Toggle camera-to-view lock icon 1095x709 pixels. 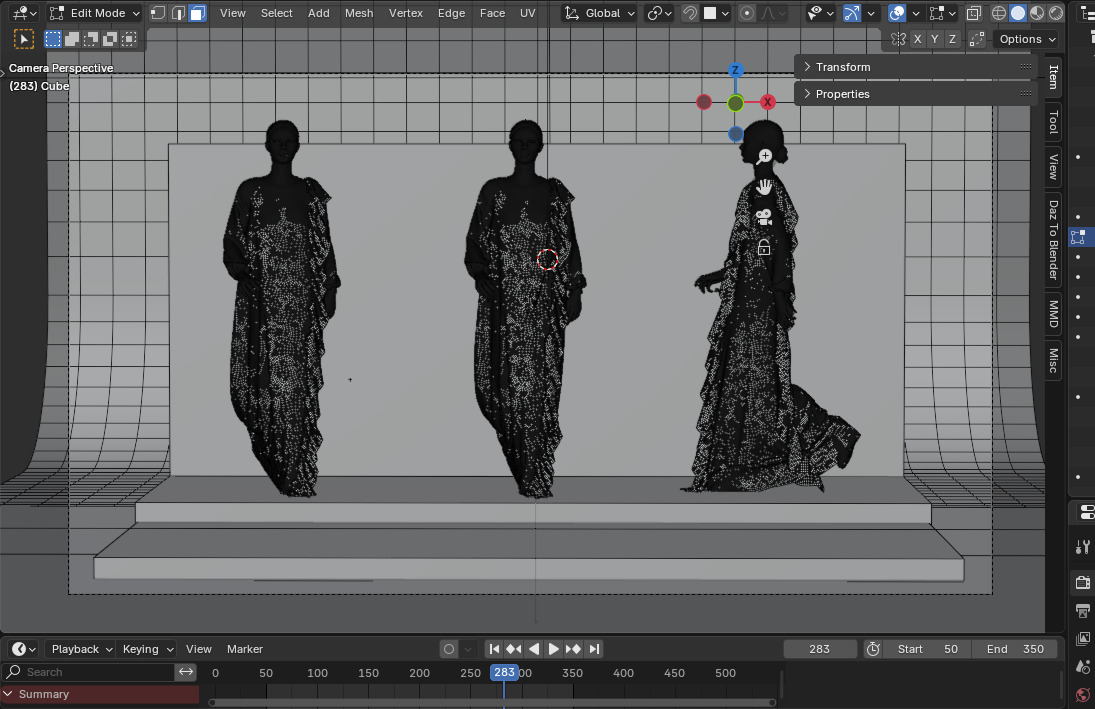tap(764, 247)
